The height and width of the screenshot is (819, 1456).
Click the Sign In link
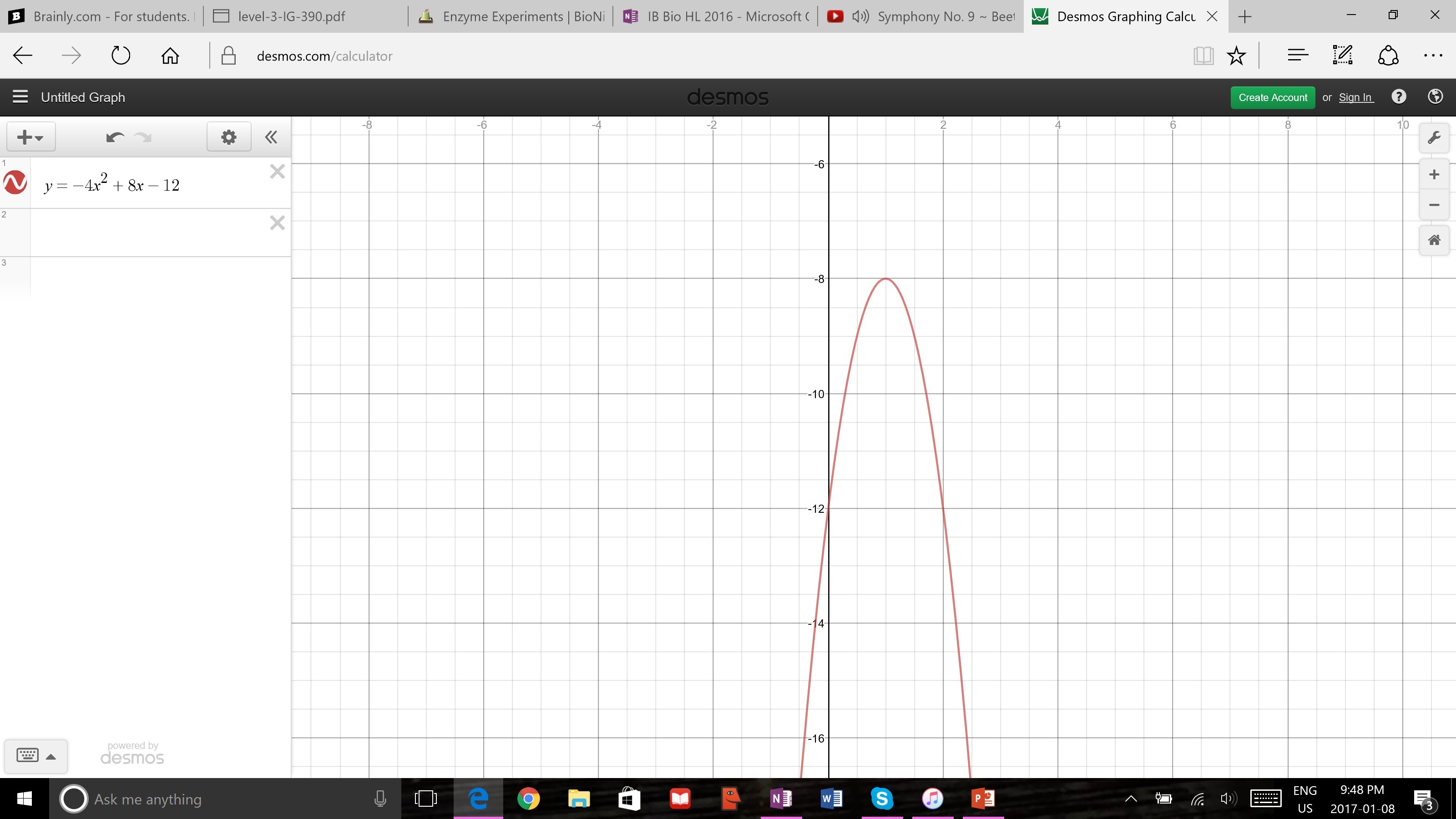[x=1355, y=97]
